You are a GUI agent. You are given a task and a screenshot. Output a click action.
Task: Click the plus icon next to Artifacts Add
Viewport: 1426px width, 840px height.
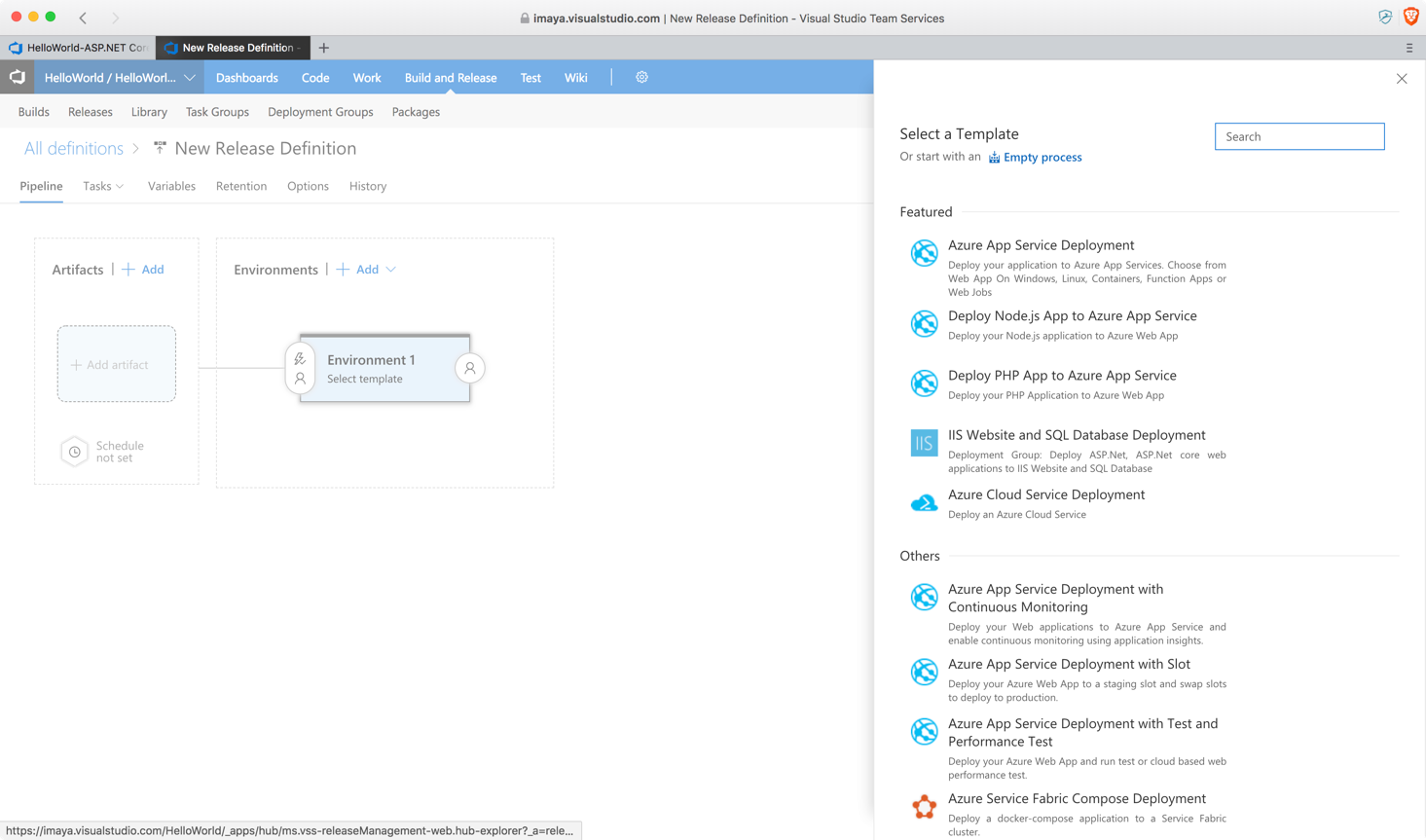coord(128,270)
